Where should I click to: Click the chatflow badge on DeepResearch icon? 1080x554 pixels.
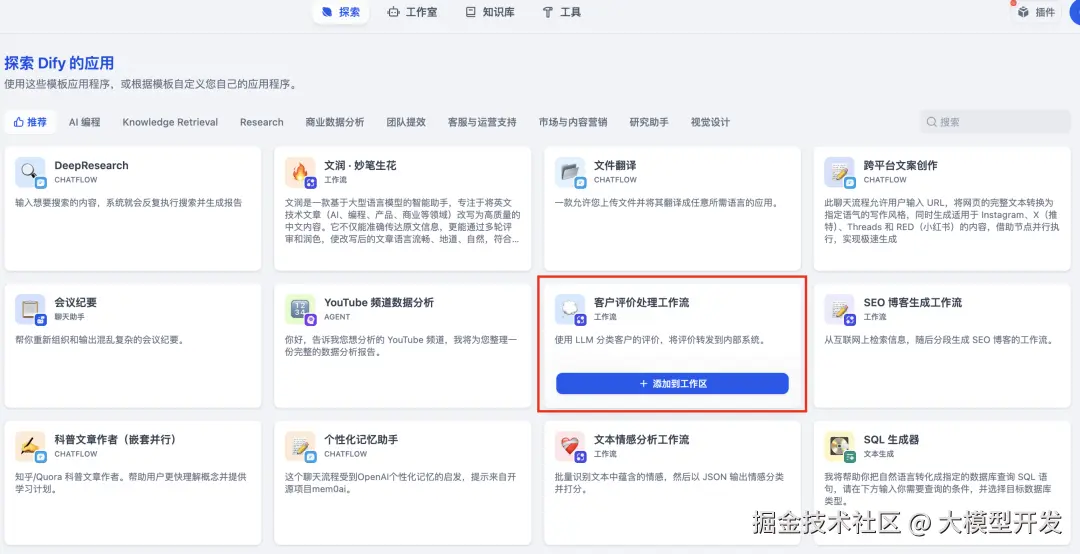(41, 183)
